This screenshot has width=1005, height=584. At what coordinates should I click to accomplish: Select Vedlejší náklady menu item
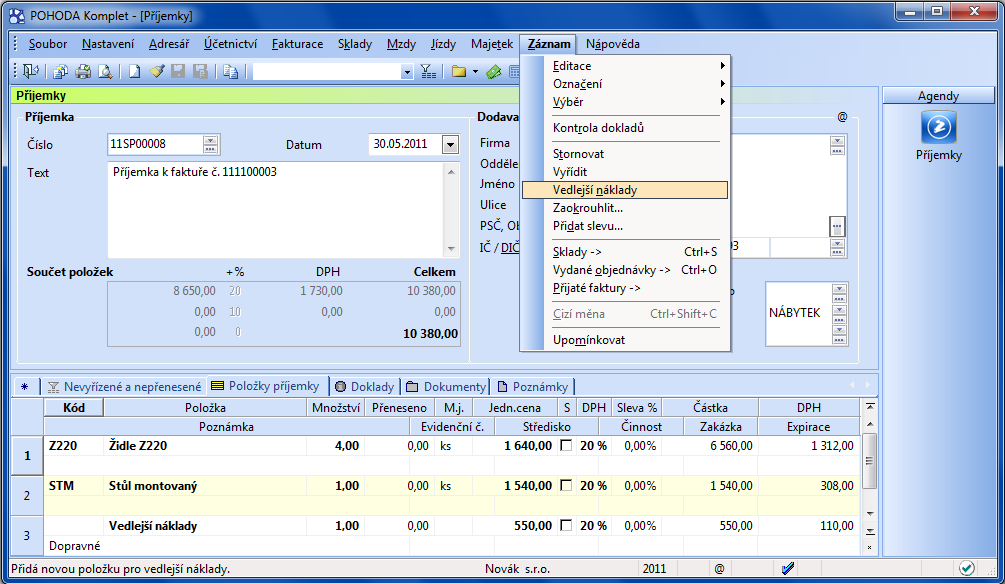click(x=625, y=190)
